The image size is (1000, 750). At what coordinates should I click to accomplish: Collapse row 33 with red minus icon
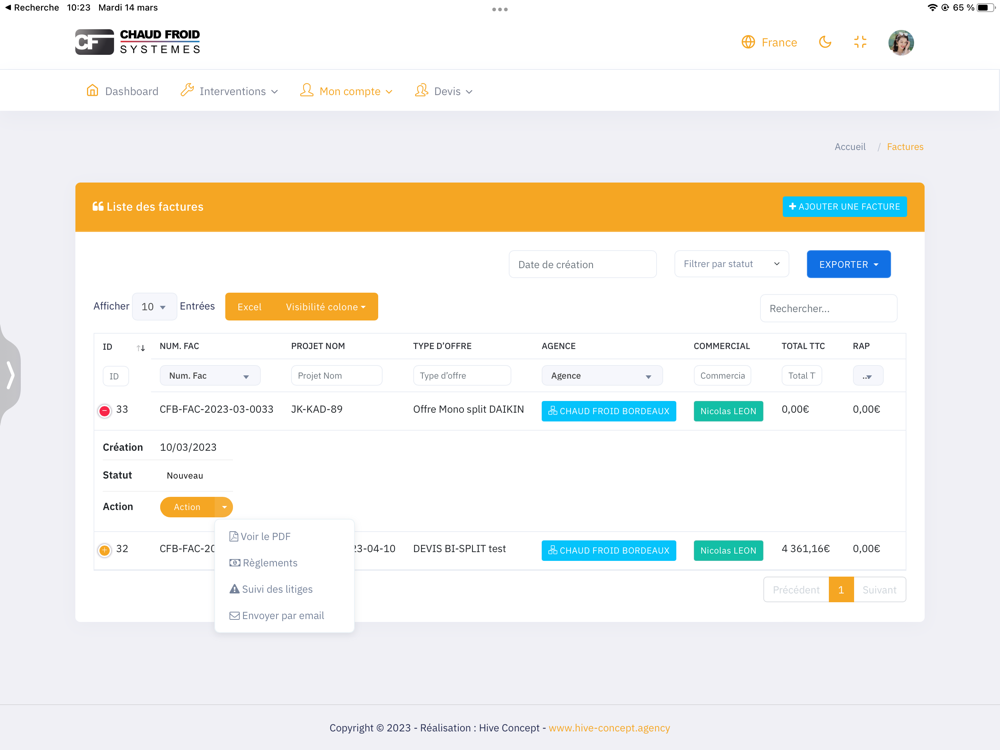[105, 411]
